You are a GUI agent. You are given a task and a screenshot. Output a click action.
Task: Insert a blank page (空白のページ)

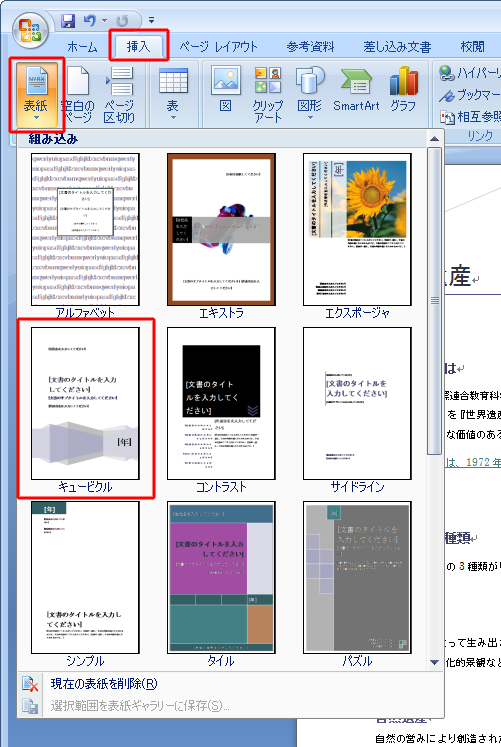[x=78, y=94]
